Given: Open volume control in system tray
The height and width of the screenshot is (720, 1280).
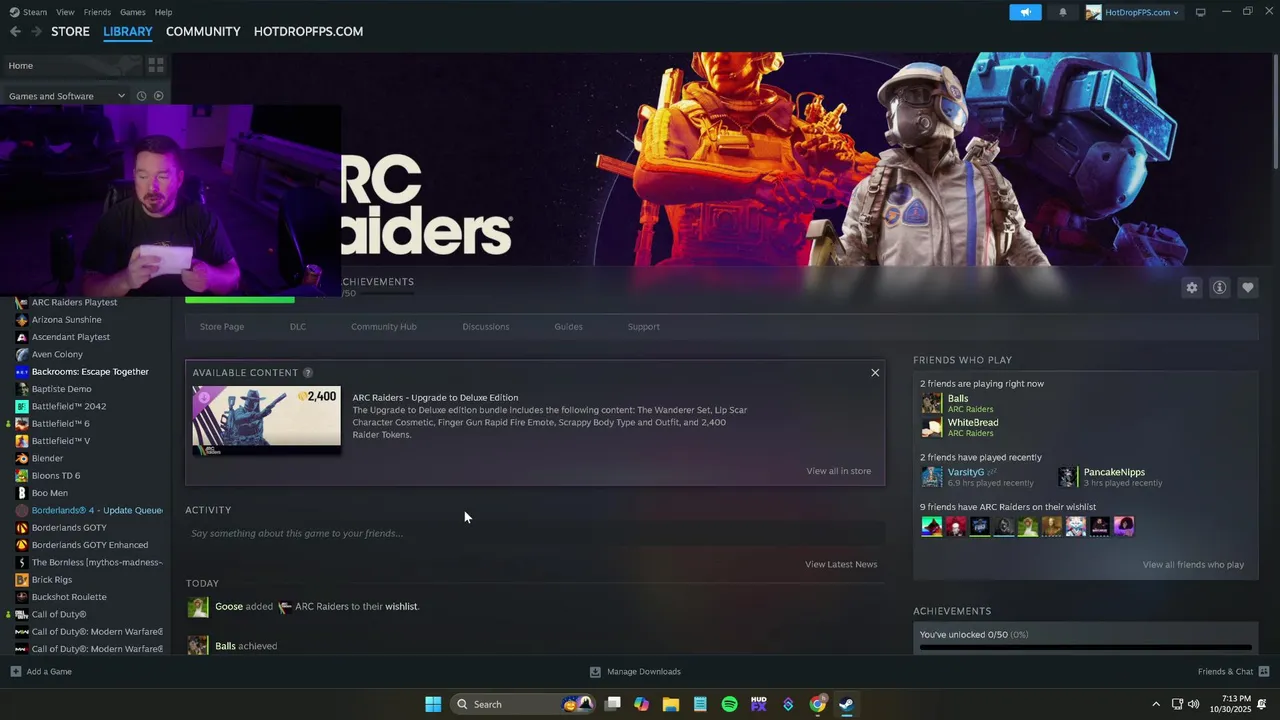Looking at the screenshot, I should (1193, 704).
